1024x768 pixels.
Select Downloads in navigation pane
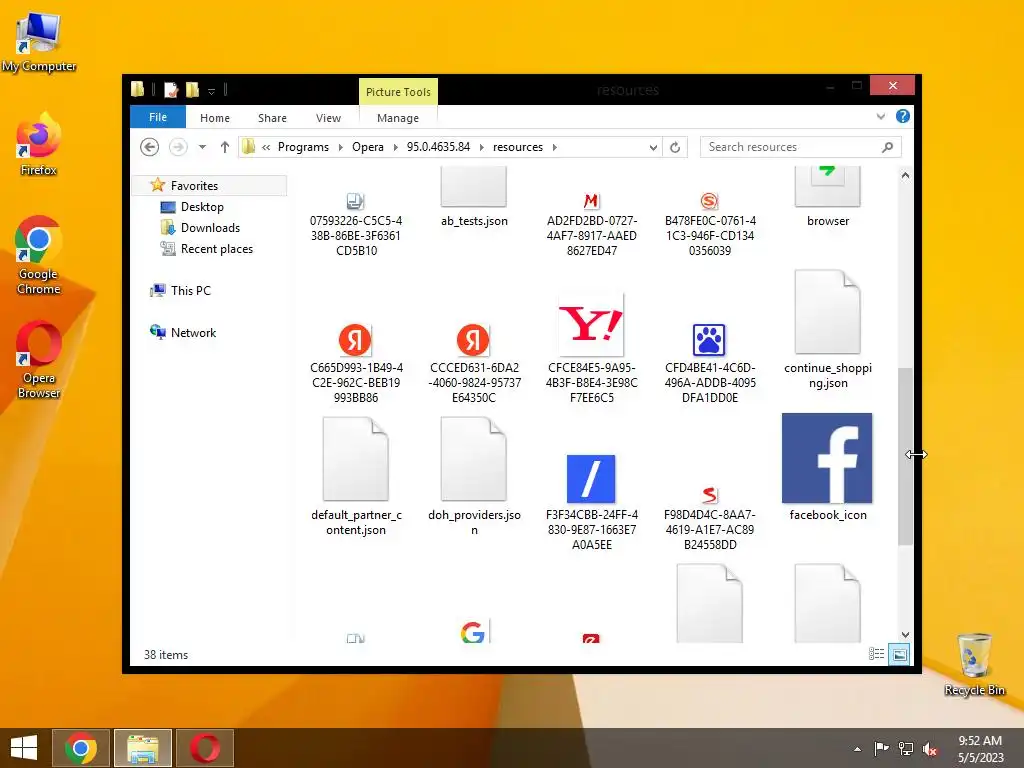(210, 228)
